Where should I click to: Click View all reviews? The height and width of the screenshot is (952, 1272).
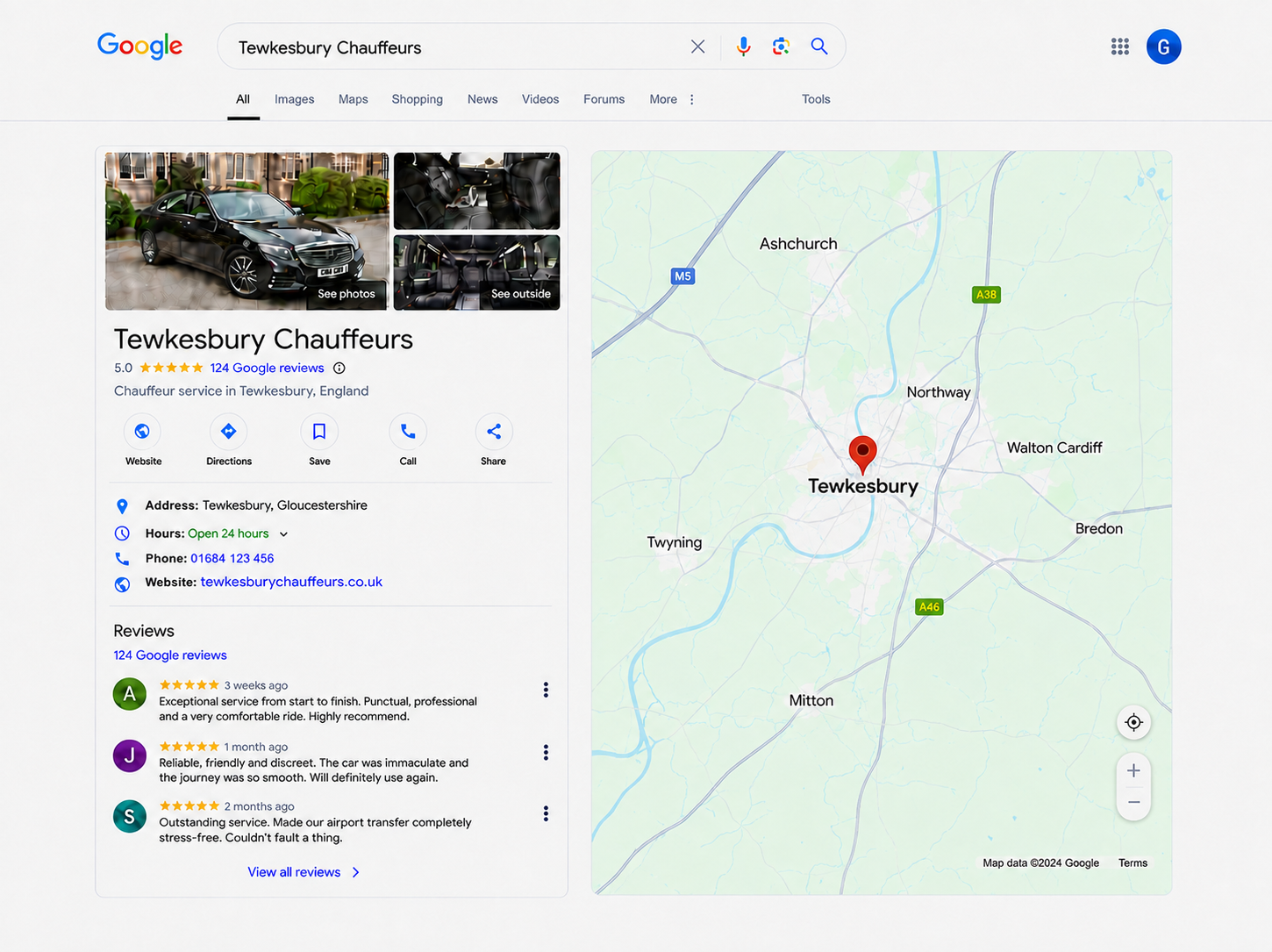coord(304,872)
